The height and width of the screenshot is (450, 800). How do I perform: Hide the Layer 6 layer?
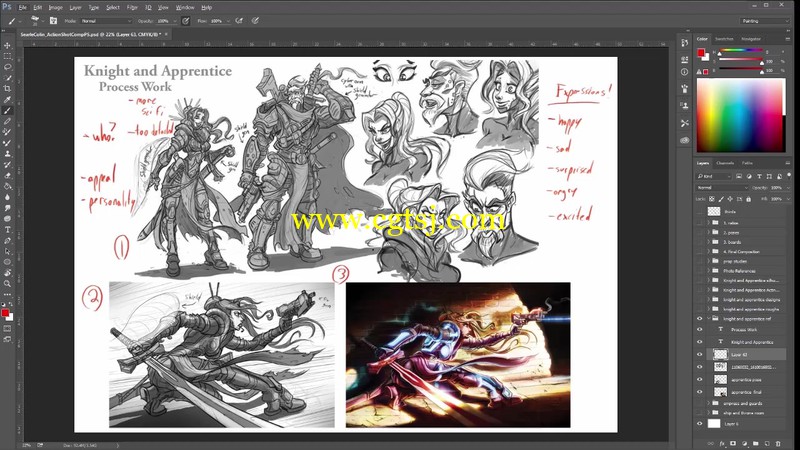point(700,424)
